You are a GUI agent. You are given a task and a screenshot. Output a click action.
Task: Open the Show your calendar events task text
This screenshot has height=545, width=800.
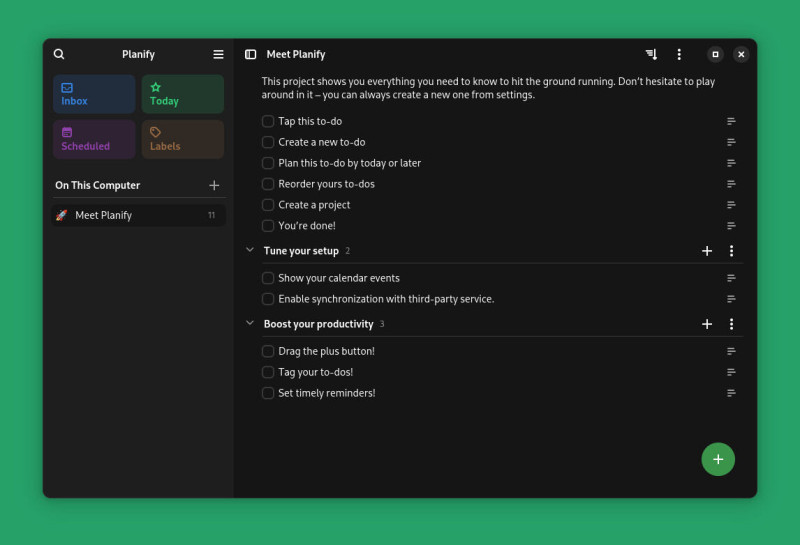339,278
